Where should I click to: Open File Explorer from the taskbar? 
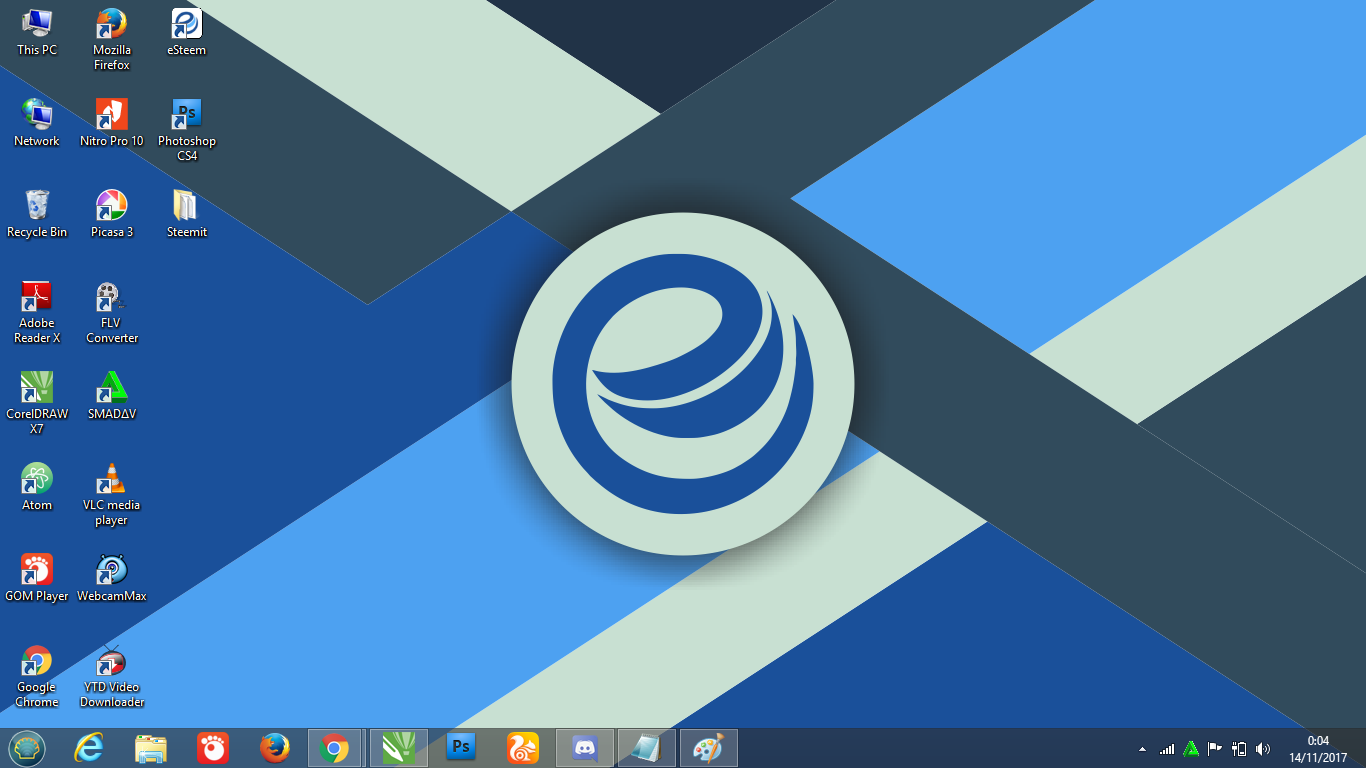[151, 748]
